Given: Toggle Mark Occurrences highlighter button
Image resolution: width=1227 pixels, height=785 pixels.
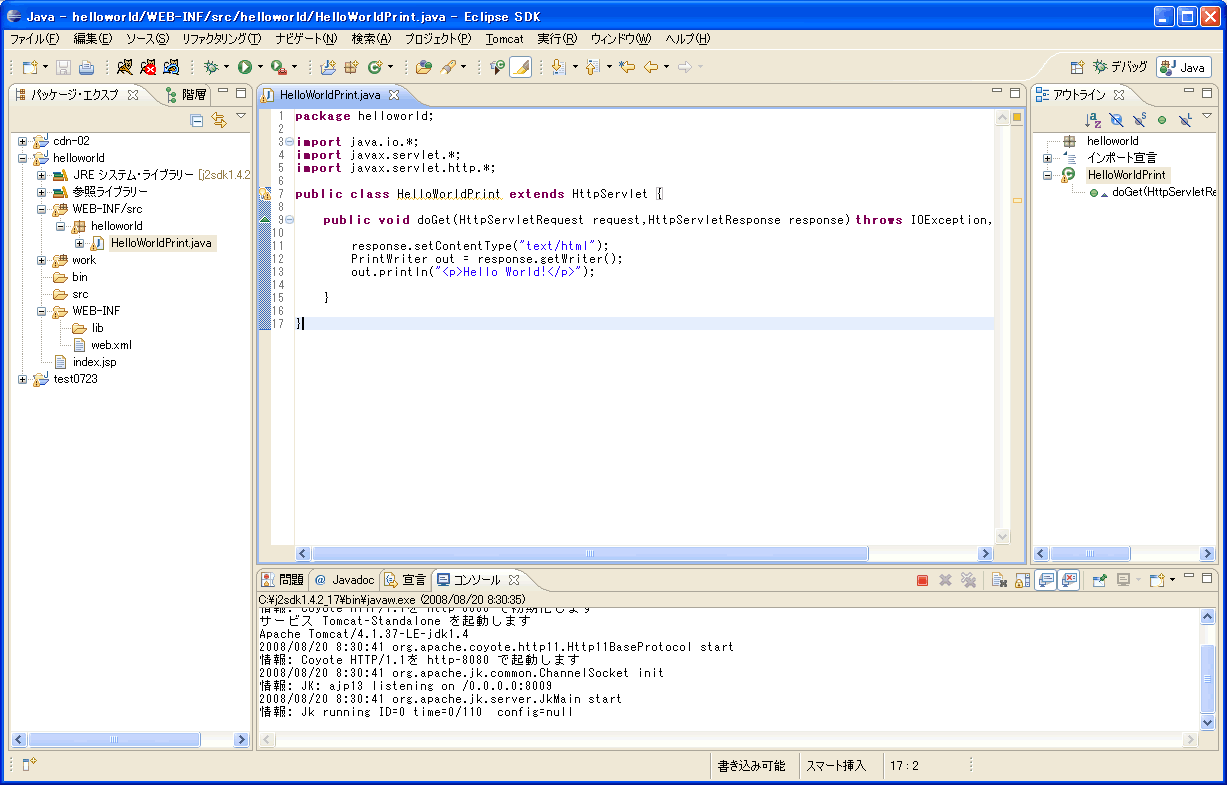Looking at the screenshot, I should [x=520, y=67].
